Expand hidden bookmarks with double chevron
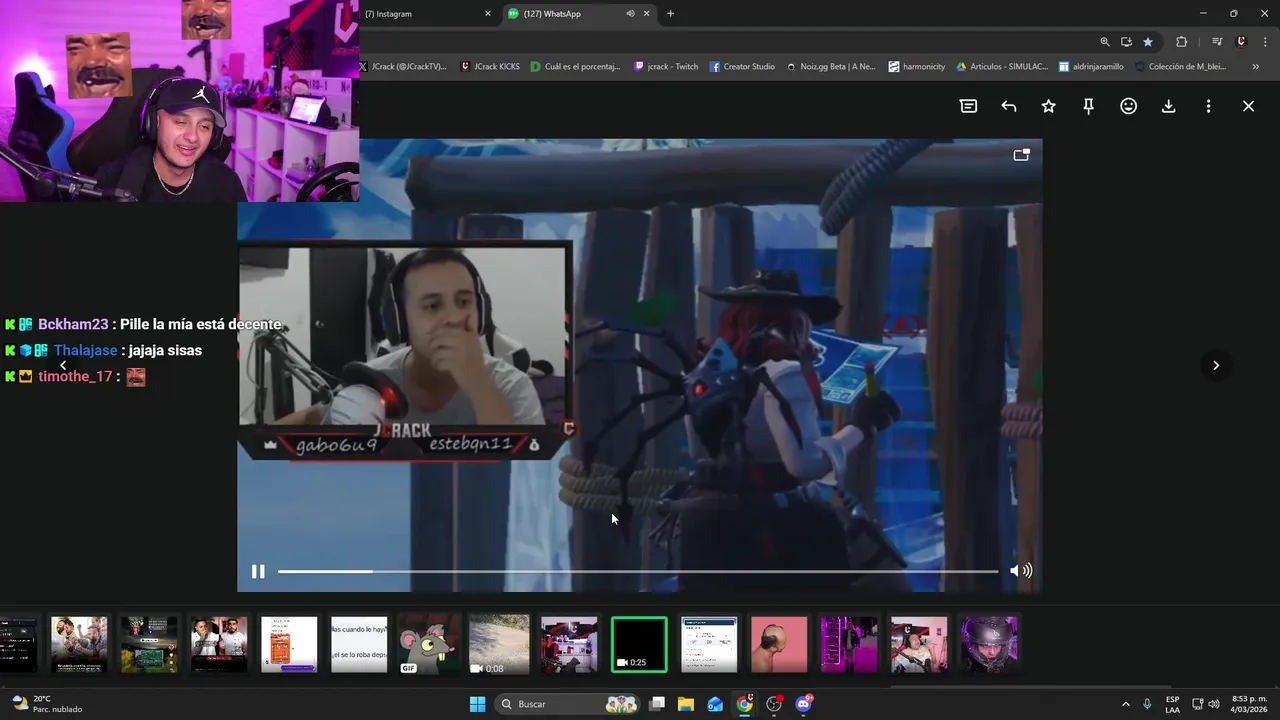 coord(1256,67)
